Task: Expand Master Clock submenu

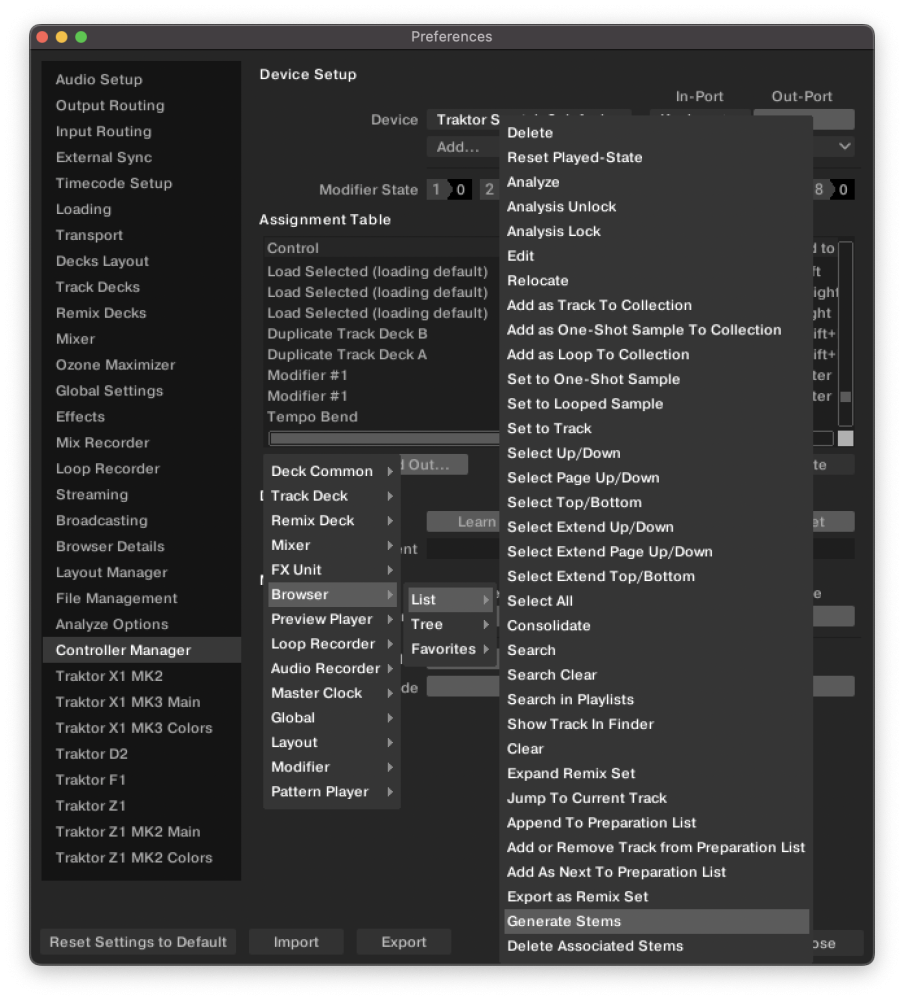Action: (332, 693)
